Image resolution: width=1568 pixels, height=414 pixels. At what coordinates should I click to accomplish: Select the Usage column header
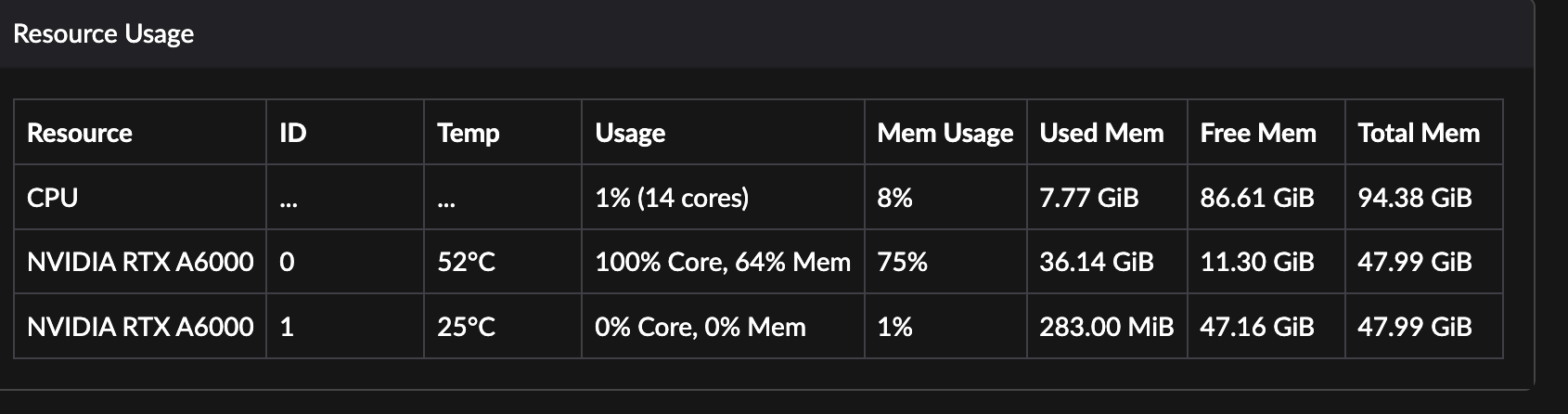[x=630, y=133]
